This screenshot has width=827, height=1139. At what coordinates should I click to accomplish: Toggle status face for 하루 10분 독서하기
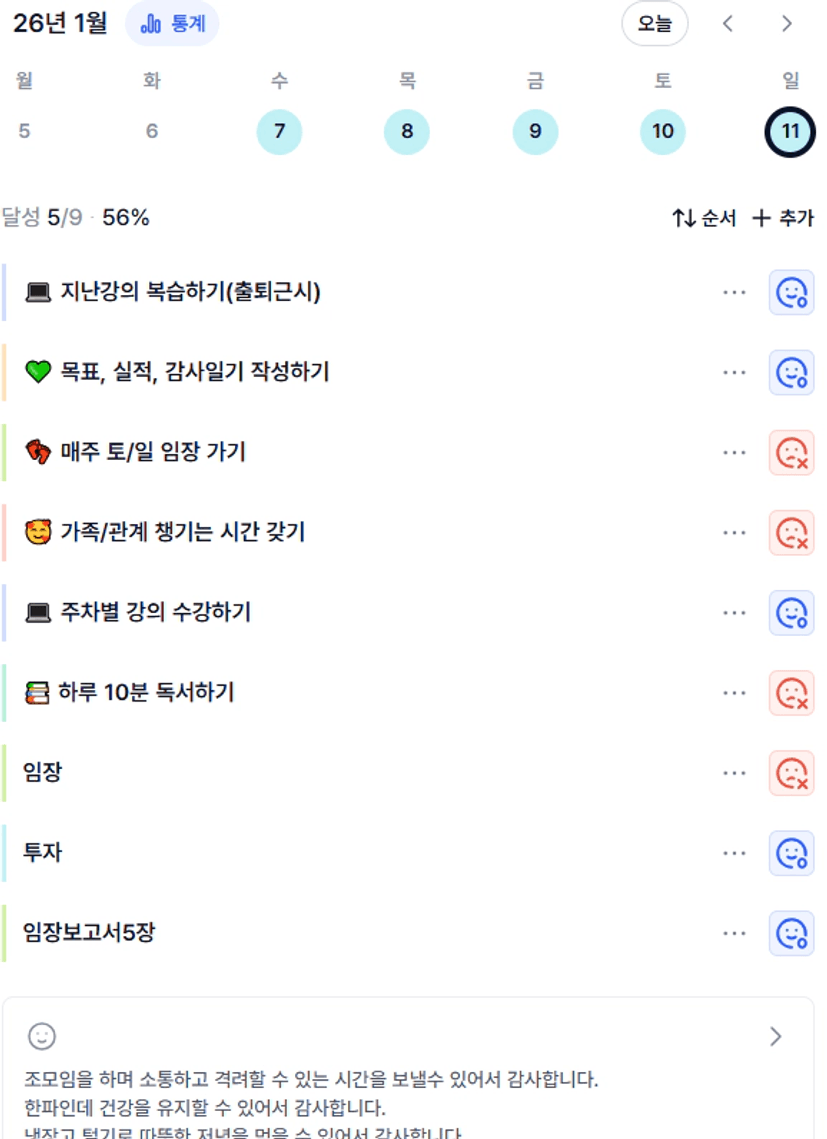point(791,693)
